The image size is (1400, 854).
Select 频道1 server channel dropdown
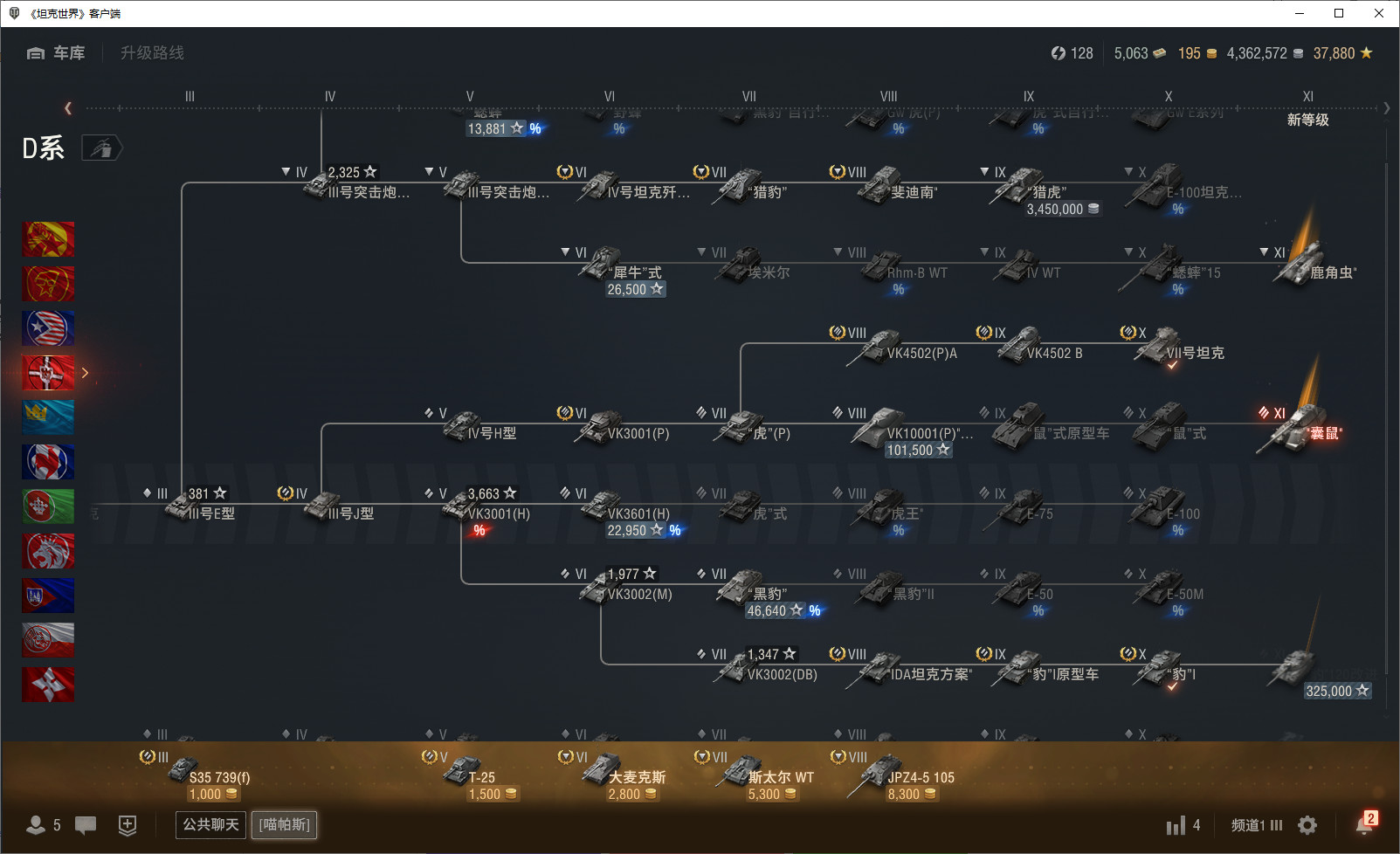click(1257, 824)
